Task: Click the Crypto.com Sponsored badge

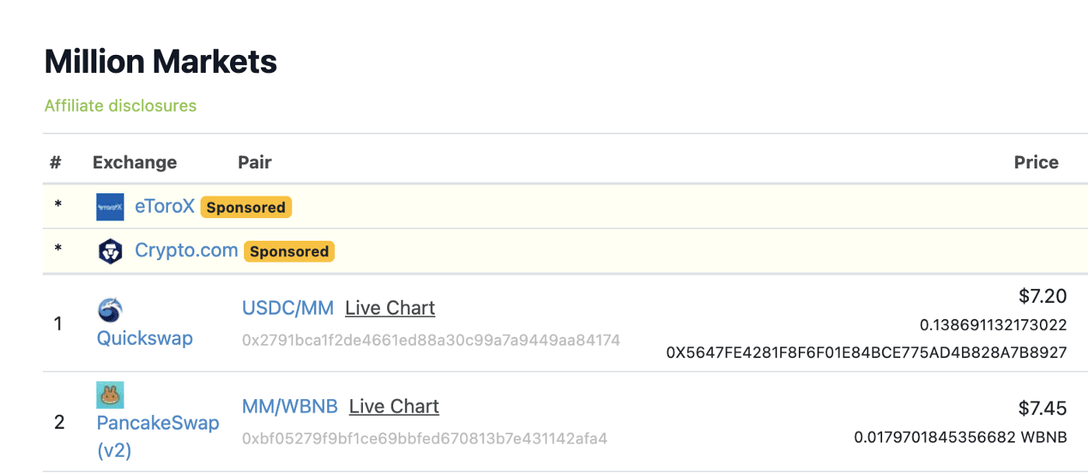Action: [289, 251]
